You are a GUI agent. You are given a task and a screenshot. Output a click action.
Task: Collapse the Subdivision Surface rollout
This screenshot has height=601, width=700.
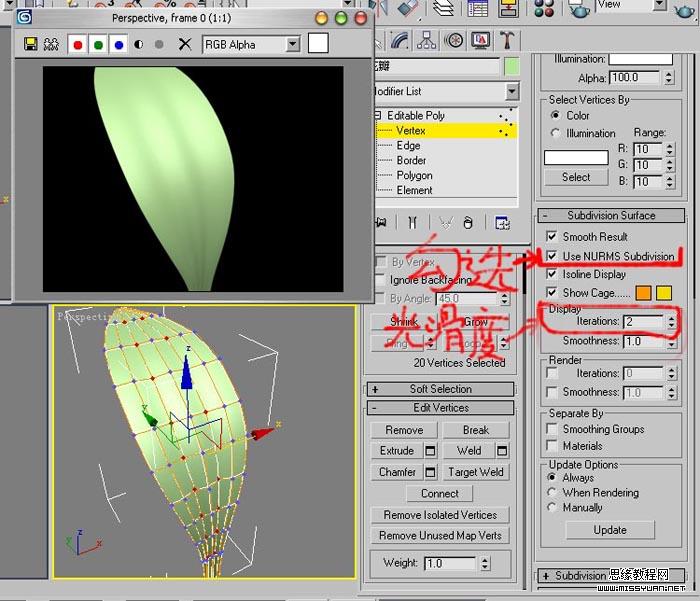[611, 215]
